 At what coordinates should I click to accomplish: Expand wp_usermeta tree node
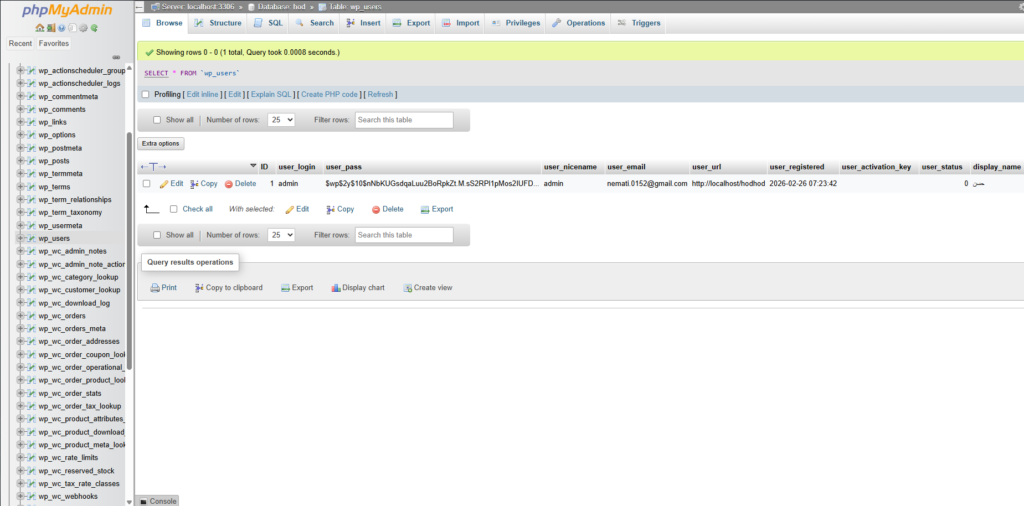point(20,225)
